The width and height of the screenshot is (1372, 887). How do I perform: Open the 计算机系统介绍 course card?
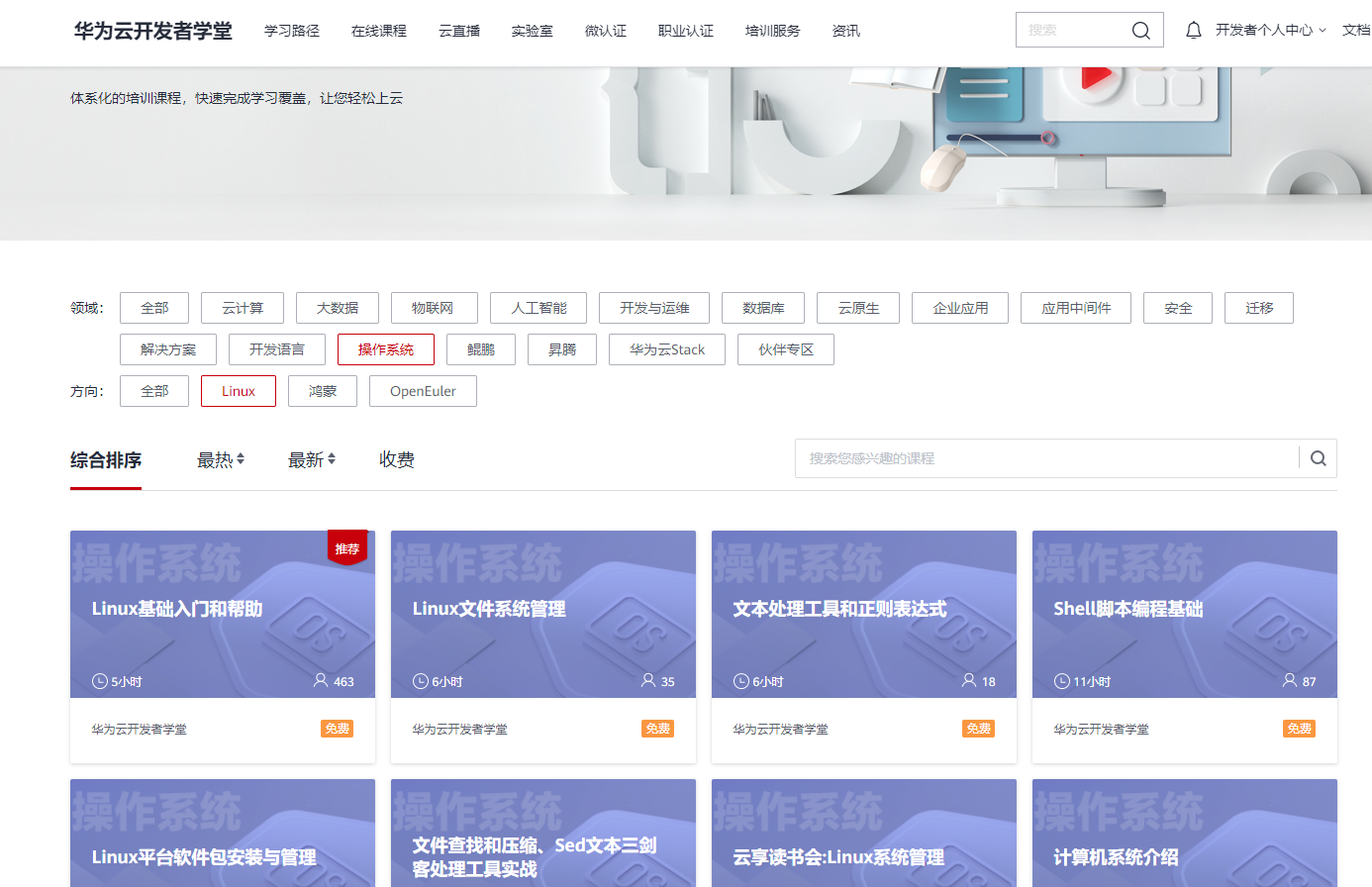coord(1185,834)
